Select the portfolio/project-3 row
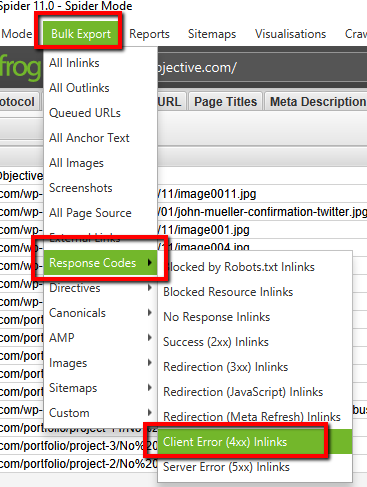Image resolution: width=367 pixels, height=487 pixels. pos(79,446)
